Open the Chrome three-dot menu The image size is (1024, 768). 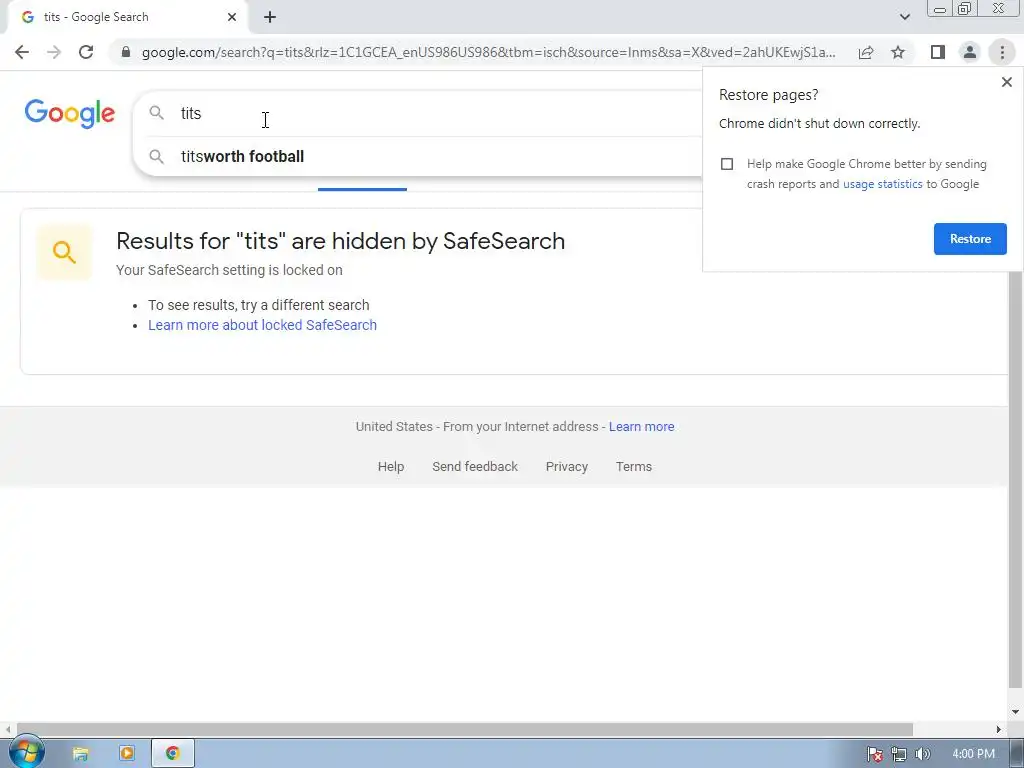click(1002, 52)
